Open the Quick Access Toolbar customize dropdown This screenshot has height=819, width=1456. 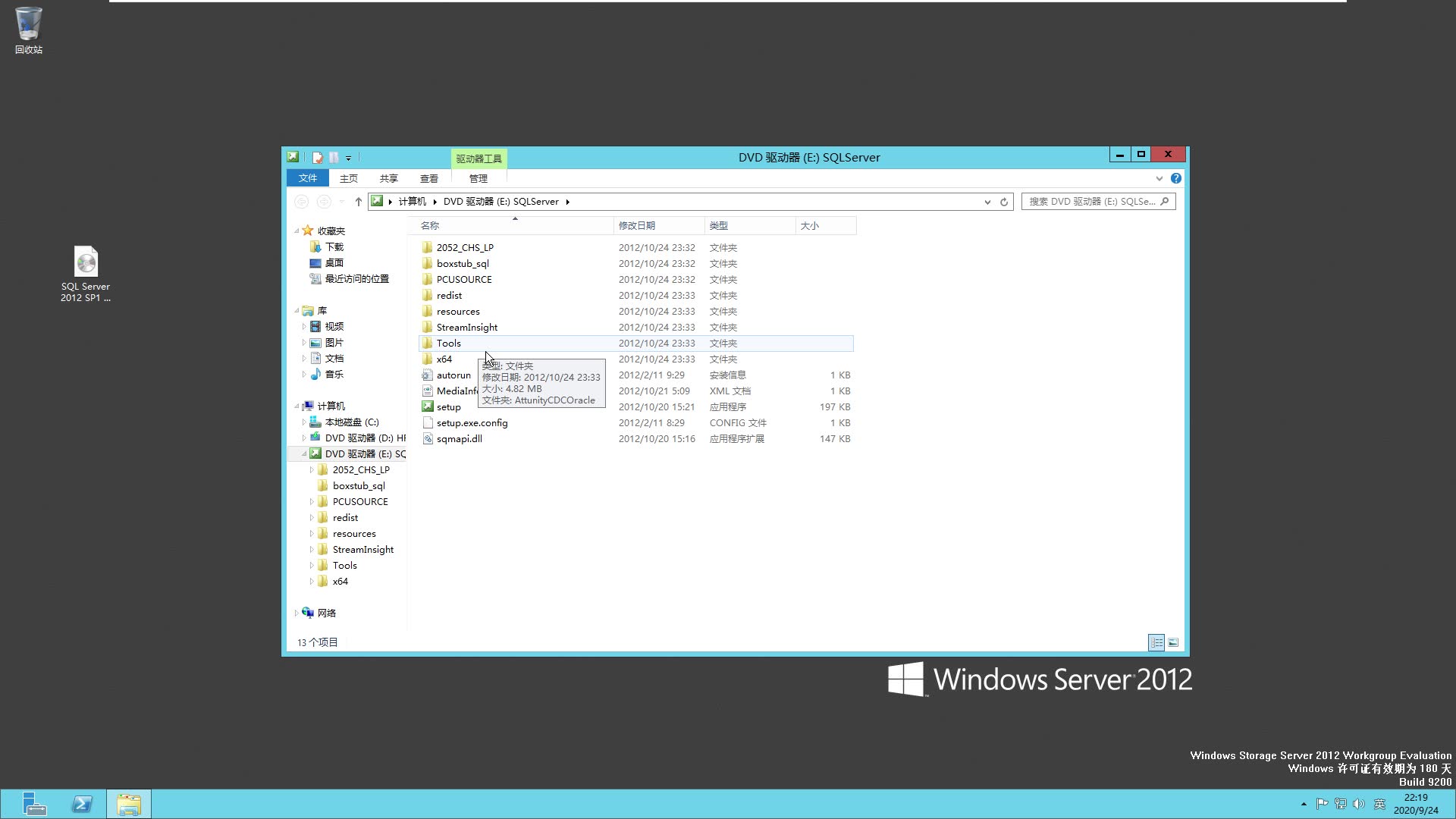coord(350,157)
